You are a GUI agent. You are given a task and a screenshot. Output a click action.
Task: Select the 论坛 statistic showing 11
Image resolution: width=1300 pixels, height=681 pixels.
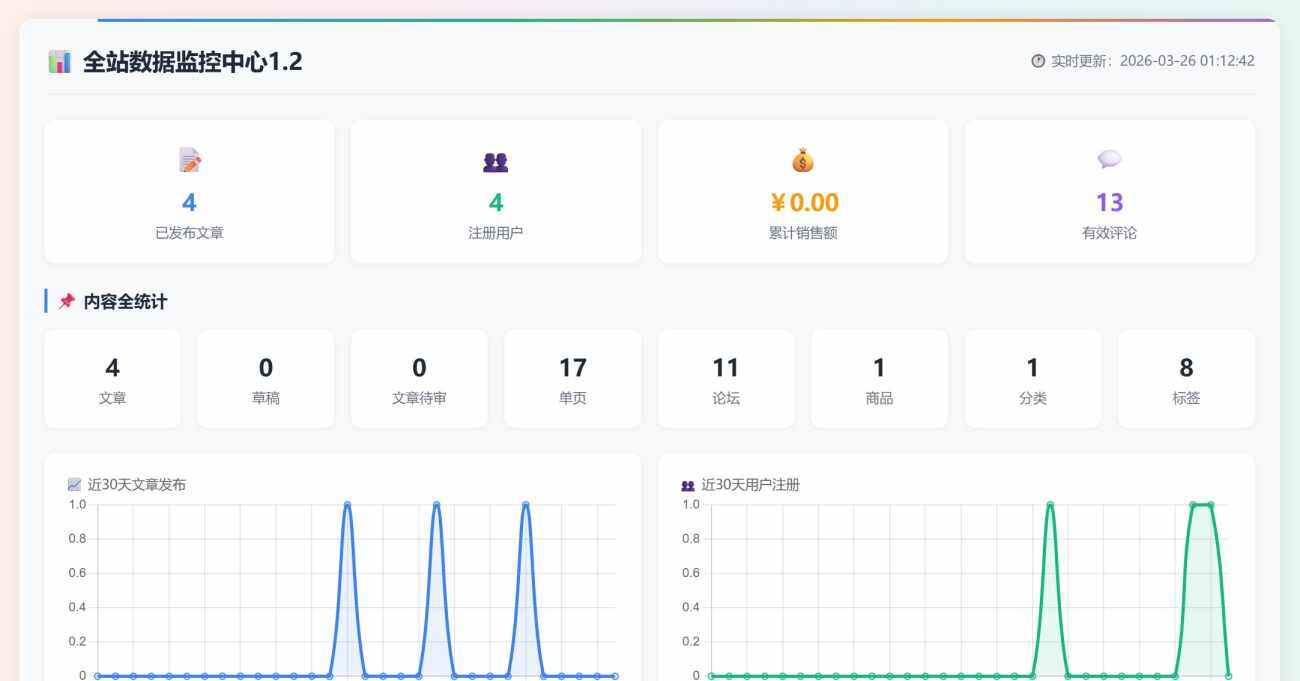point(726,378)
